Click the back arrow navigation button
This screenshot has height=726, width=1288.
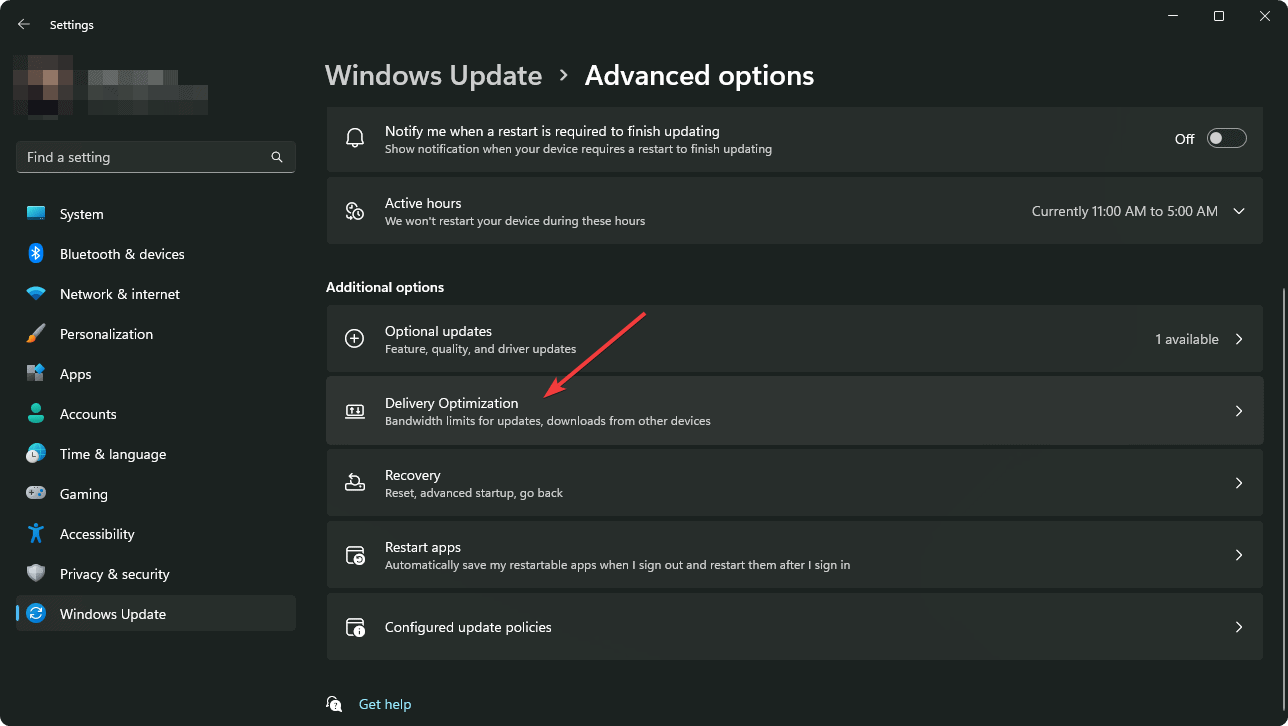23,24
